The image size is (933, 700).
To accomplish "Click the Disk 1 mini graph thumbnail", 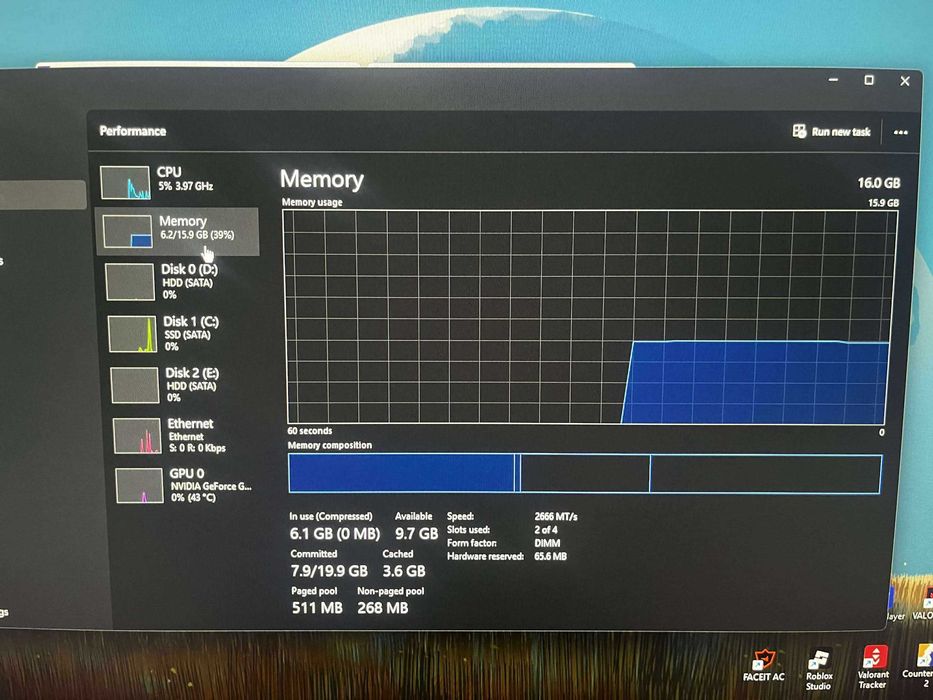I will click(132, 334).
